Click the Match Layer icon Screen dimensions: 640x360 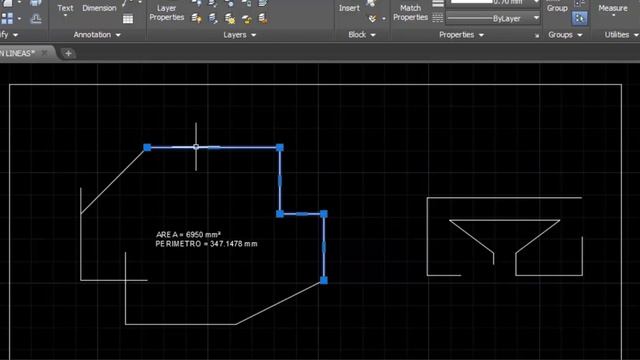[263, 18]
